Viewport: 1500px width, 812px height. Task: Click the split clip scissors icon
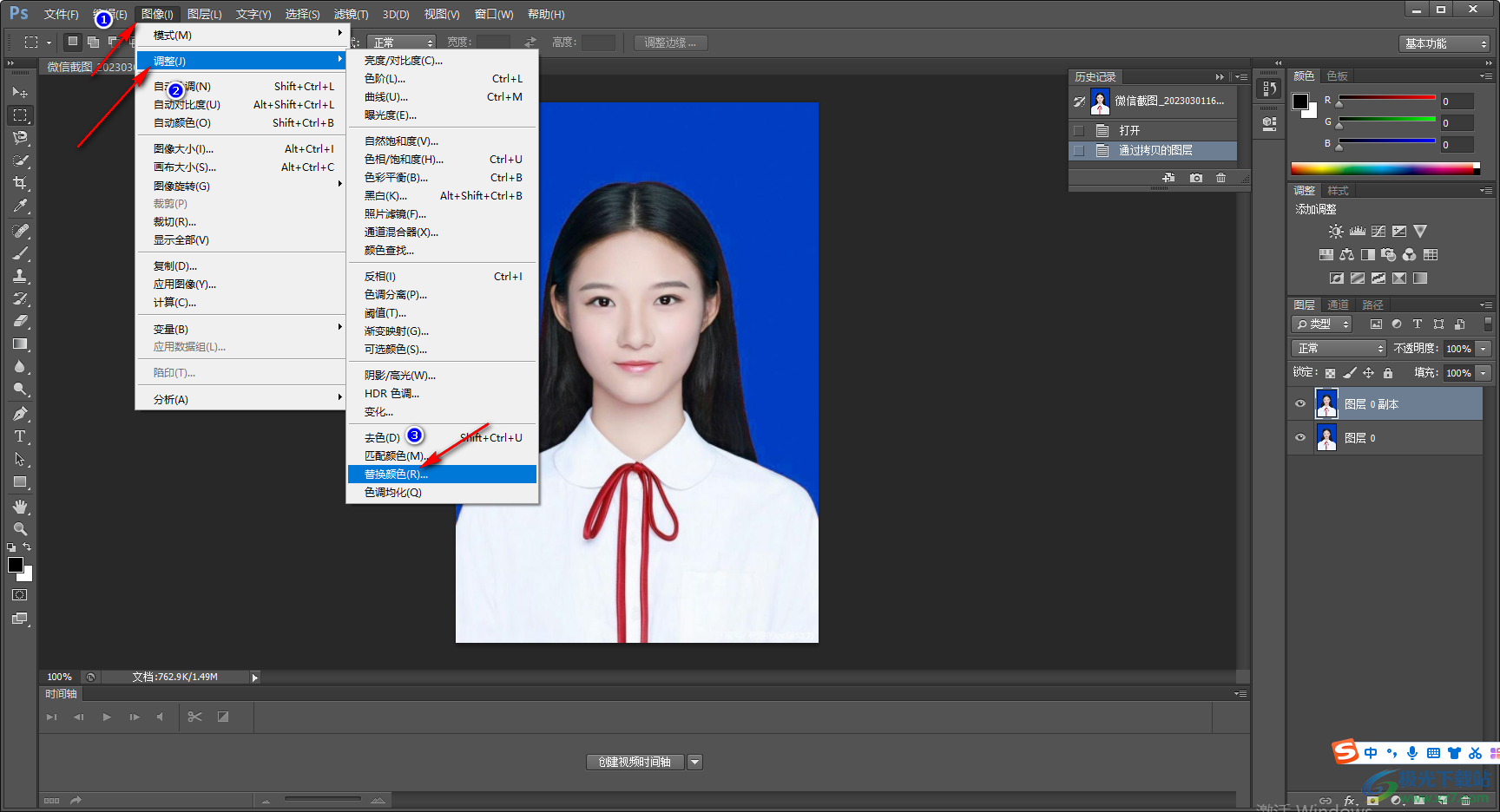pyautogui.click(x=194, y=717)
